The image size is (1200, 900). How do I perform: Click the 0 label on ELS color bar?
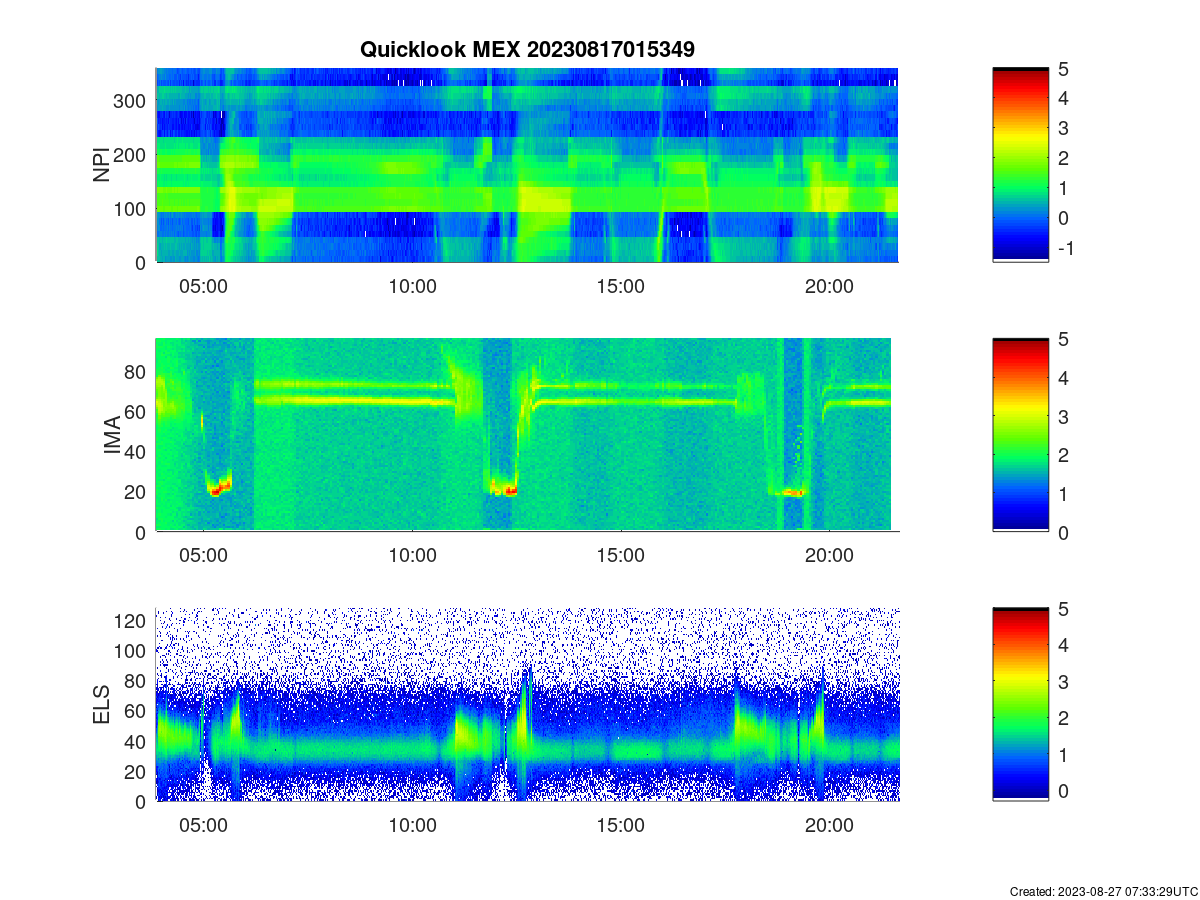[1064, 790]
